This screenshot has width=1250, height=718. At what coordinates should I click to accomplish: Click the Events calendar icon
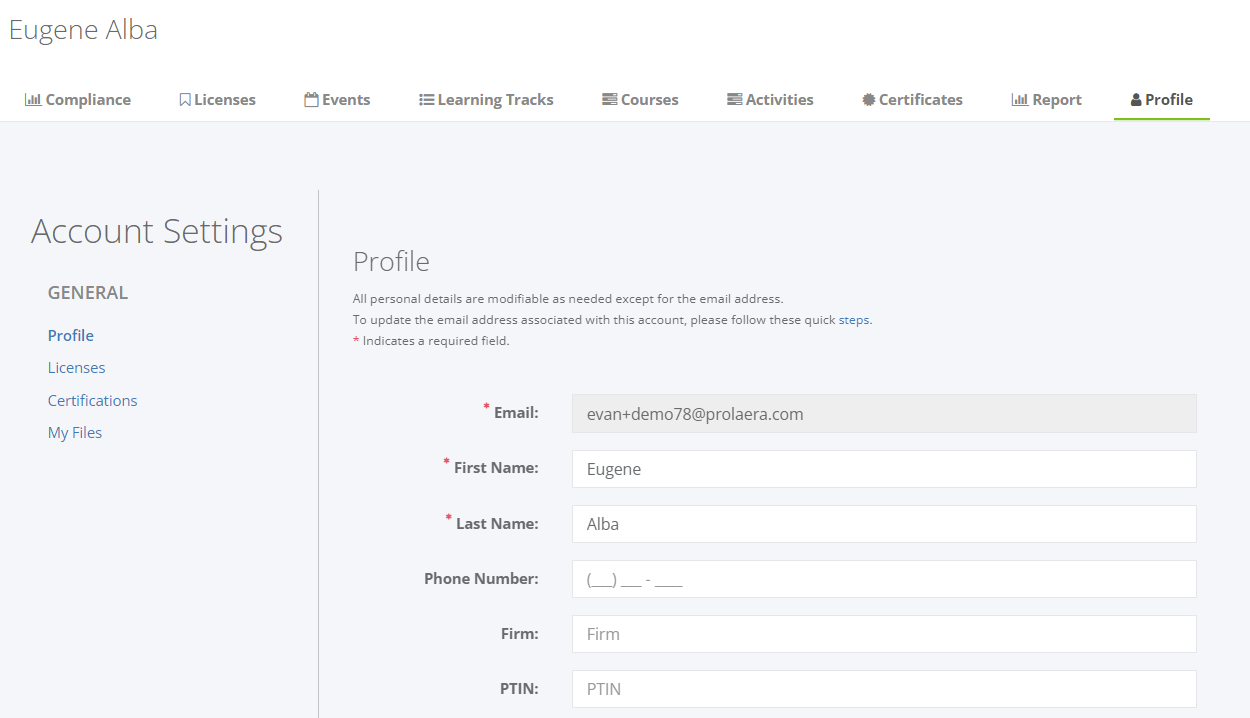click(x=311, y=100)
